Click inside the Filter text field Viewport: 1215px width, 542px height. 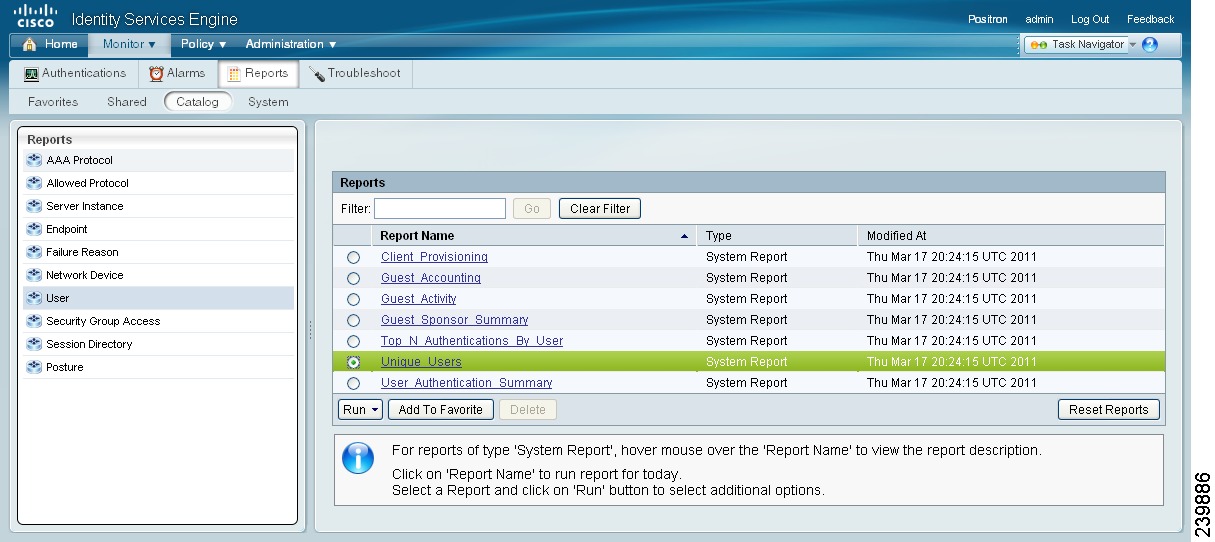pyautogui.click(x=440, y=209)
